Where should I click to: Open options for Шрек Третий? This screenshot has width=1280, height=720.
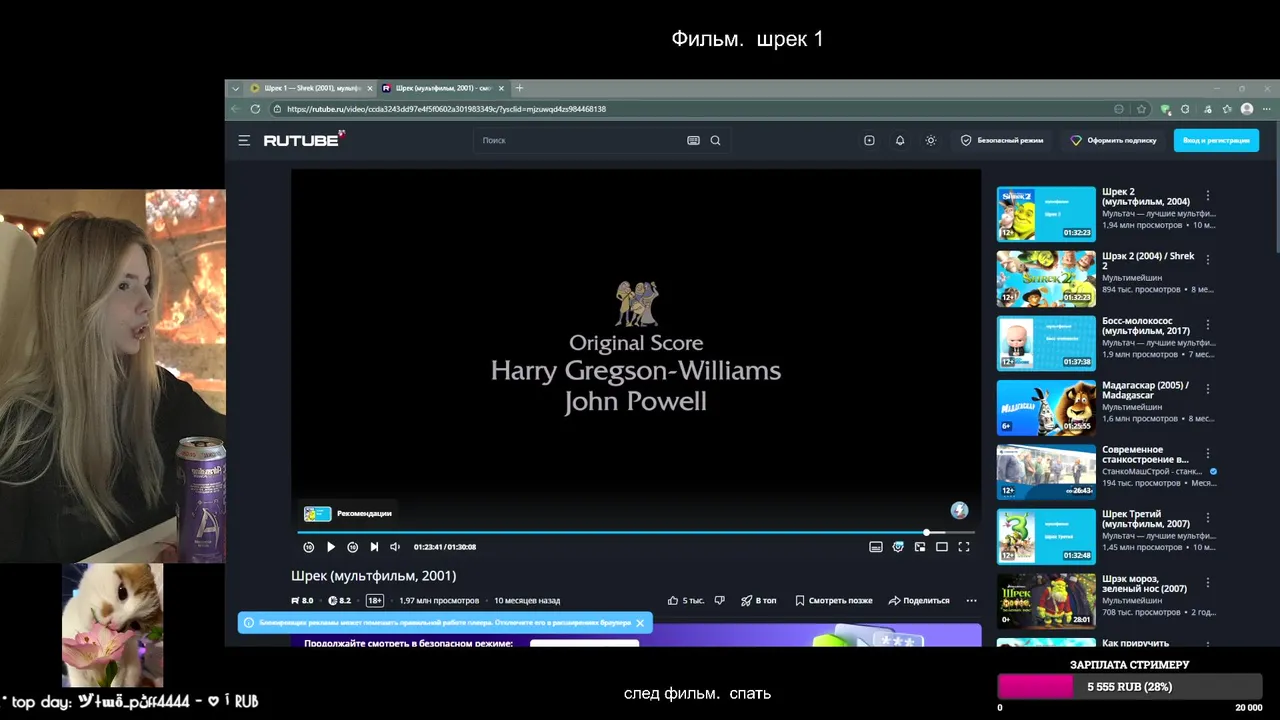tap(1208, 518)
